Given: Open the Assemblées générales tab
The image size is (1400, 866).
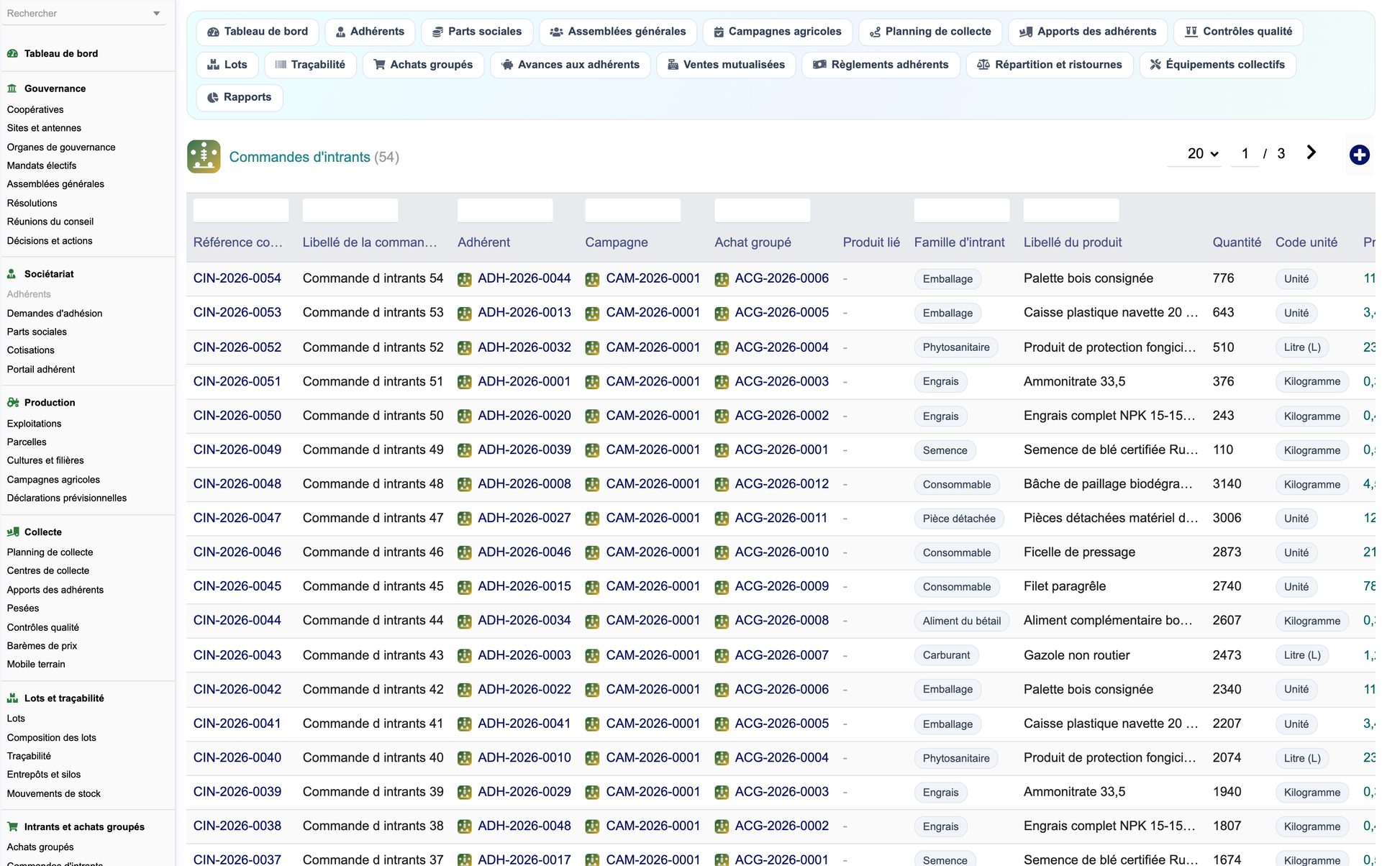Looking at the screenshot, I should point(618,32).
